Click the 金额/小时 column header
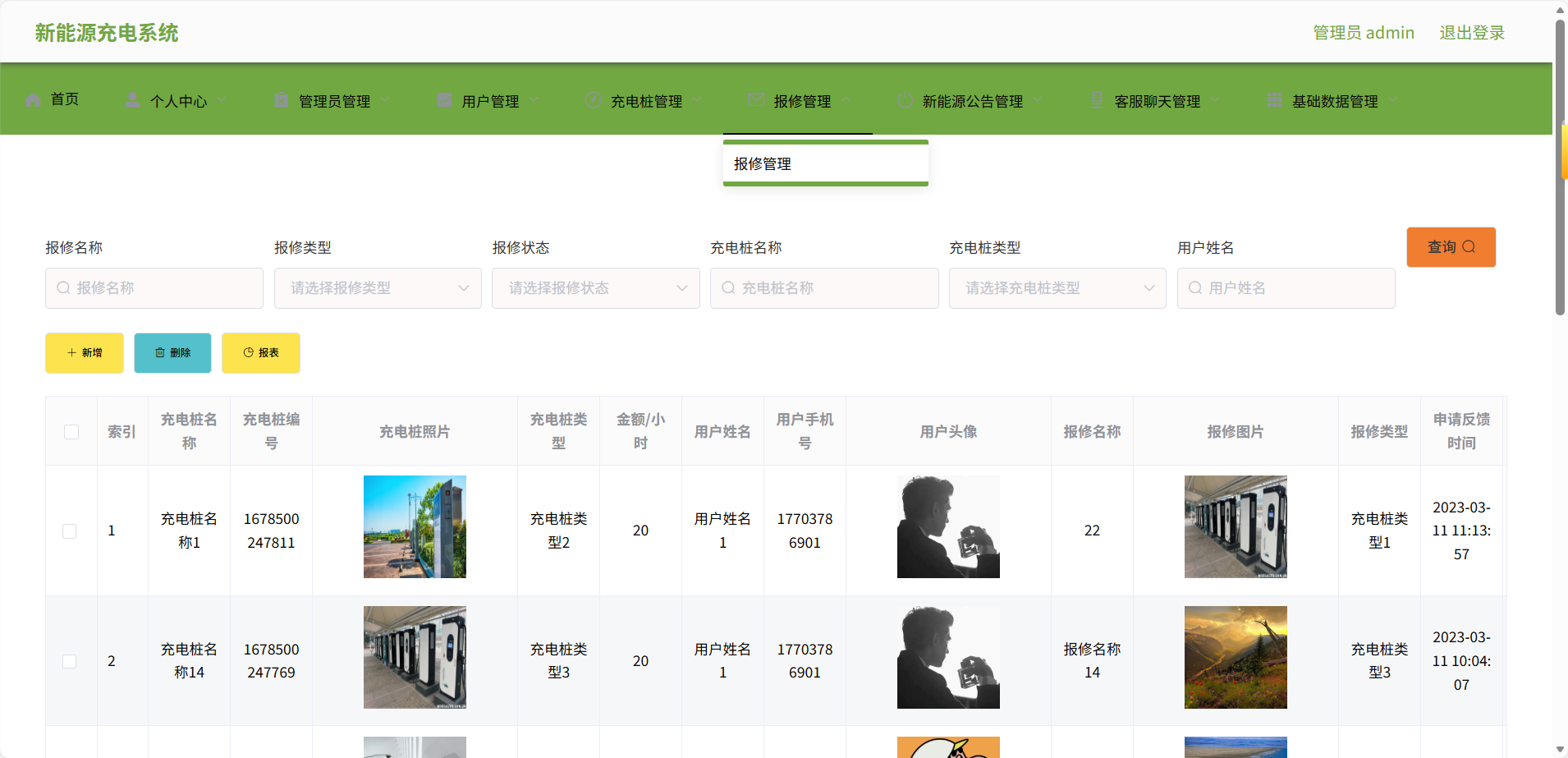Image resolution: width=1568 pixels, height=758 pixels. (x=640, y=432)
